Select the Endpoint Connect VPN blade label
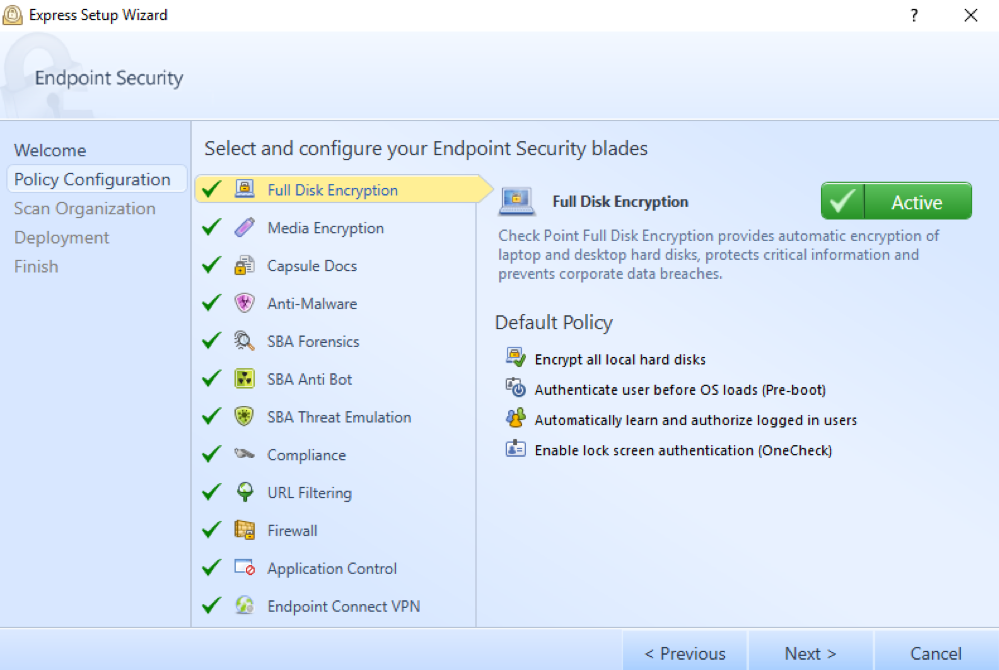This screenshot has width=999, height=670. [x=344, y=606]
